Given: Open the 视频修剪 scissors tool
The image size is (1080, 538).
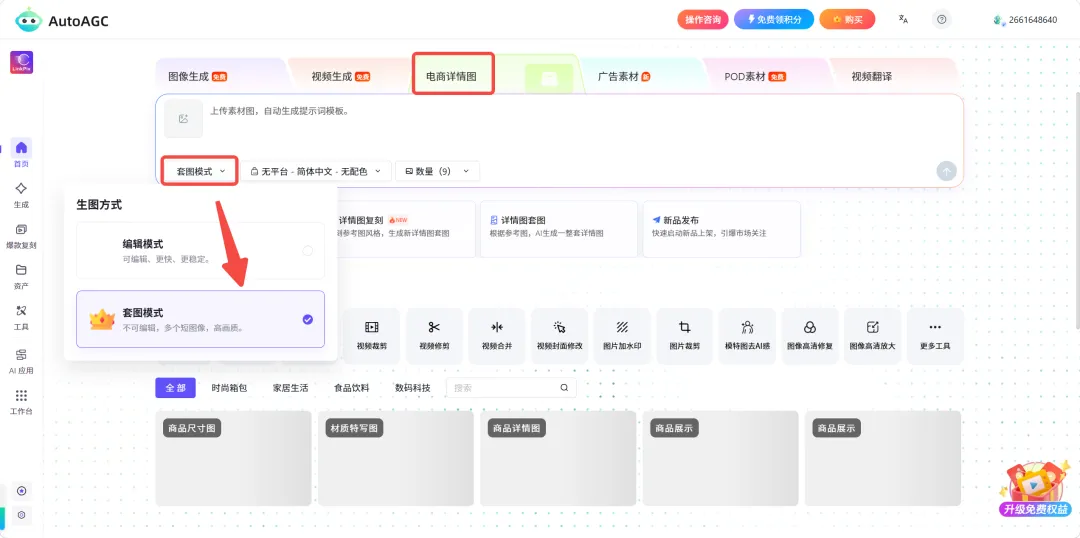Looking at the screenshot, I should coord(434,335).
